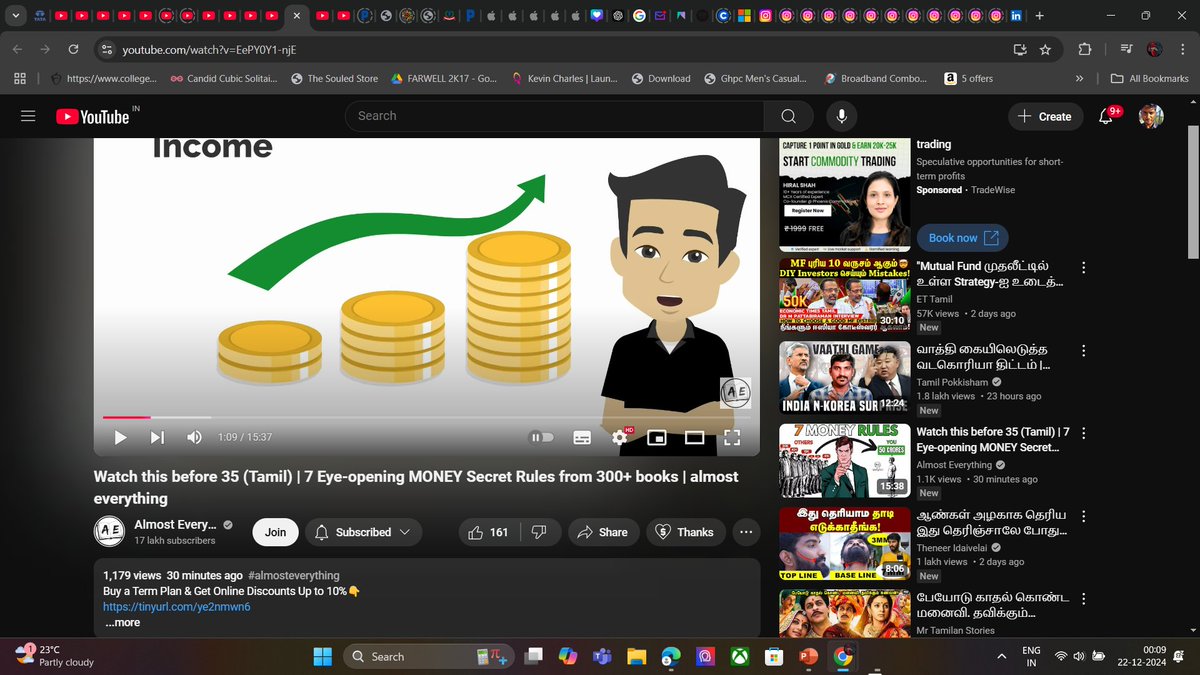Click Create button

pyautogui.click(x=1044, y=116)
